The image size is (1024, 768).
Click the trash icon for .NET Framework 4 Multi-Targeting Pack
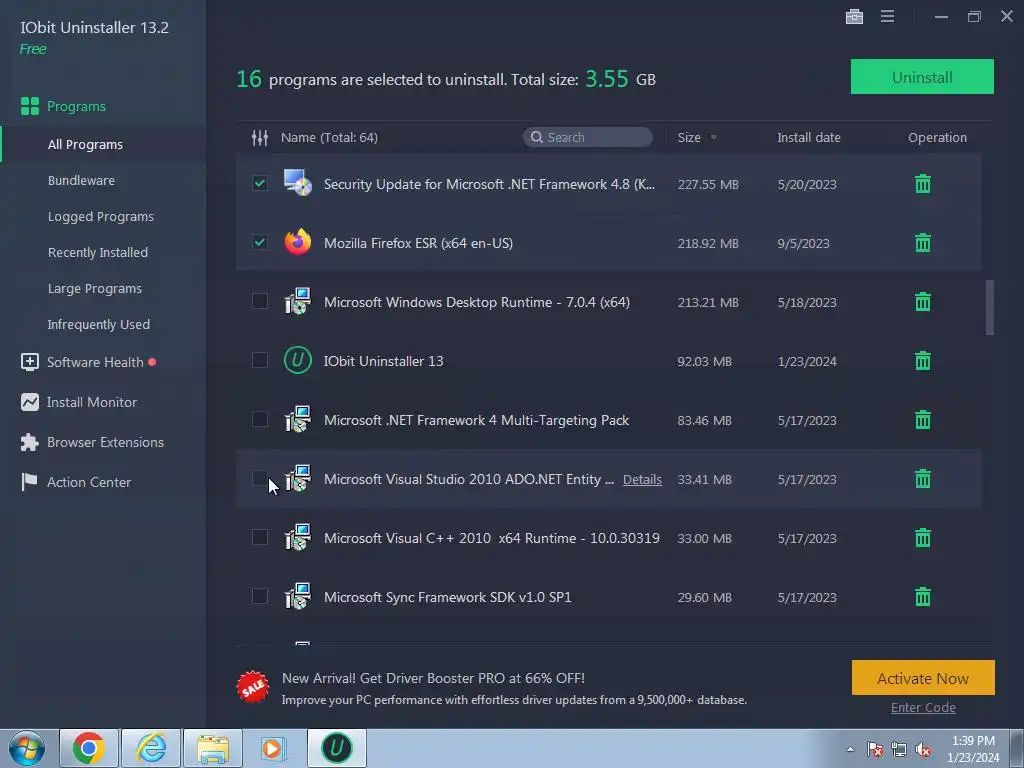(922, 420)
